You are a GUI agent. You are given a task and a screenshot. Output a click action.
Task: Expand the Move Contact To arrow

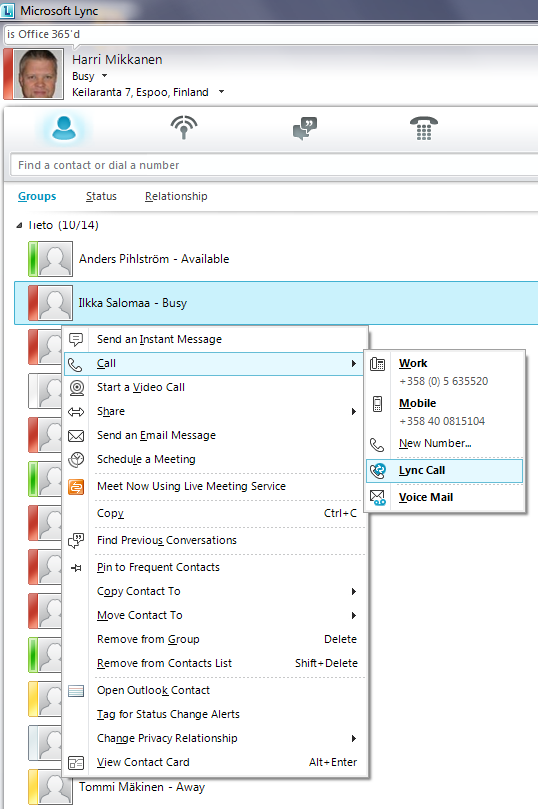(x=353, y=615)
